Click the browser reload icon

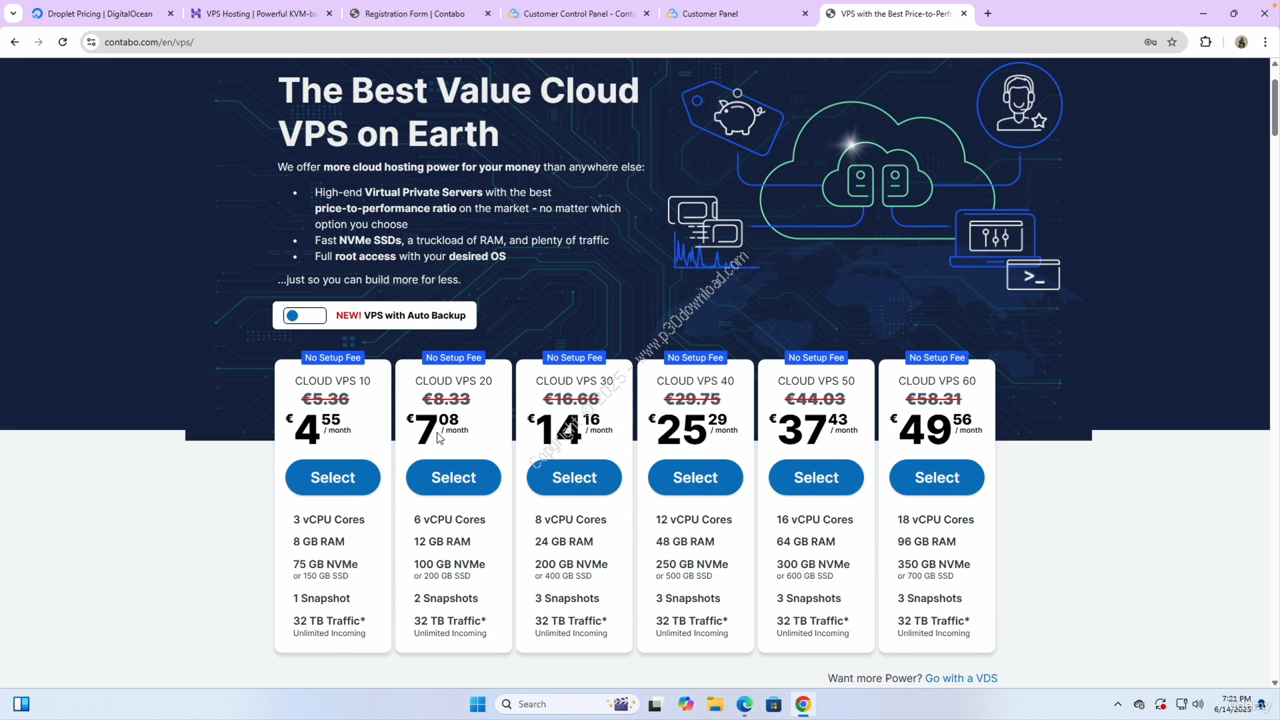click(x=62, y=42)
